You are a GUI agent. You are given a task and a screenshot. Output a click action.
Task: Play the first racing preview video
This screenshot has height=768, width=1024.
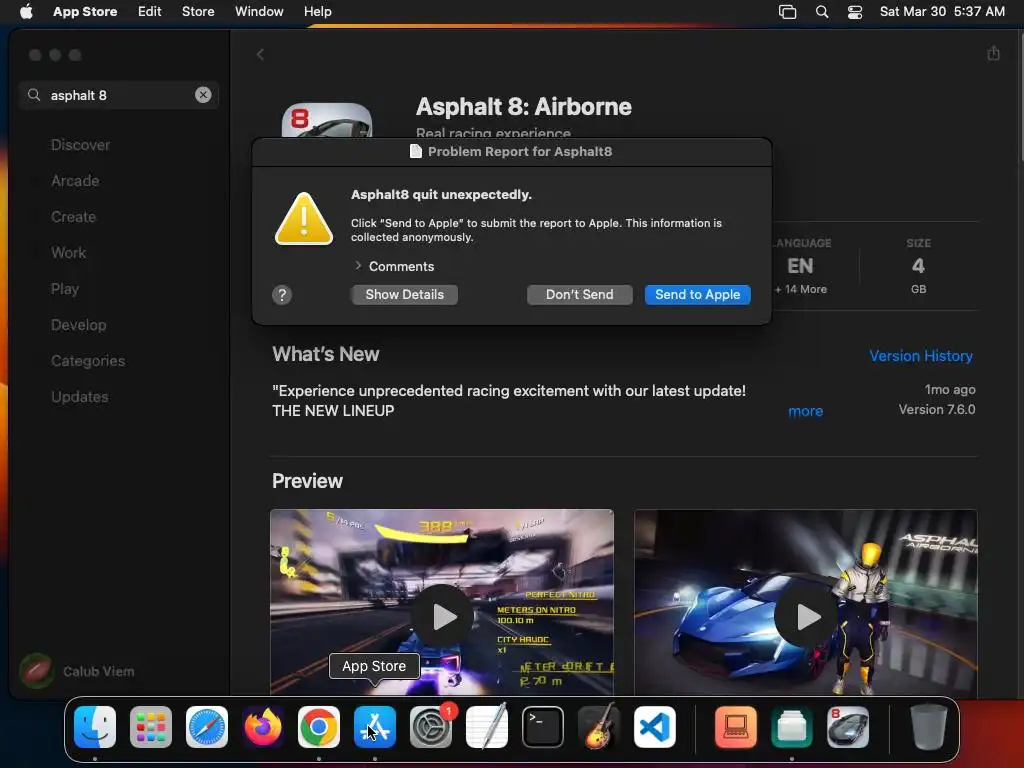click(442, 616)
